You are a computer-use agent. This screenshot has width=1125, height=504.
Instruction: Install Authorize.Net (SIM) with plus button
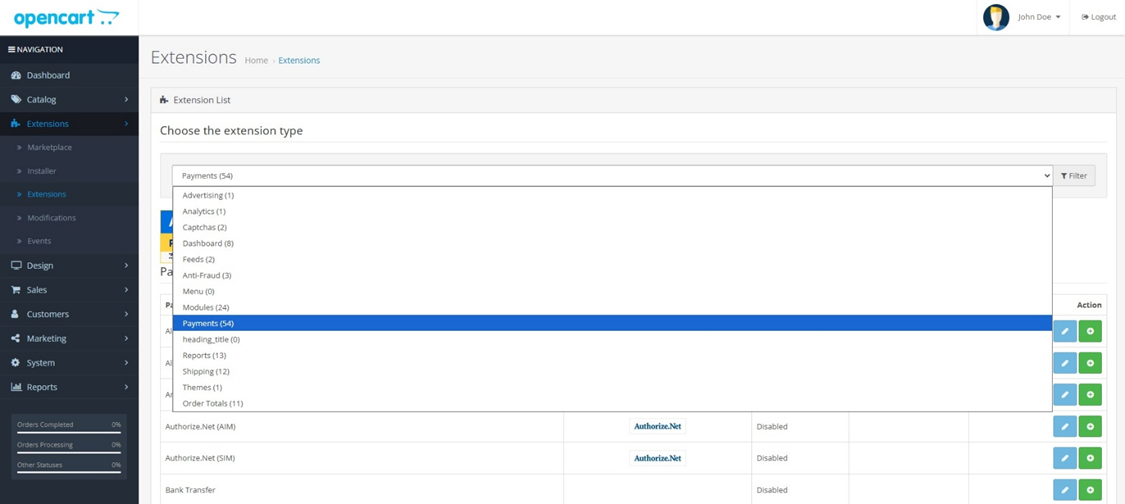pyautogui.click(x=1090, y=458)
